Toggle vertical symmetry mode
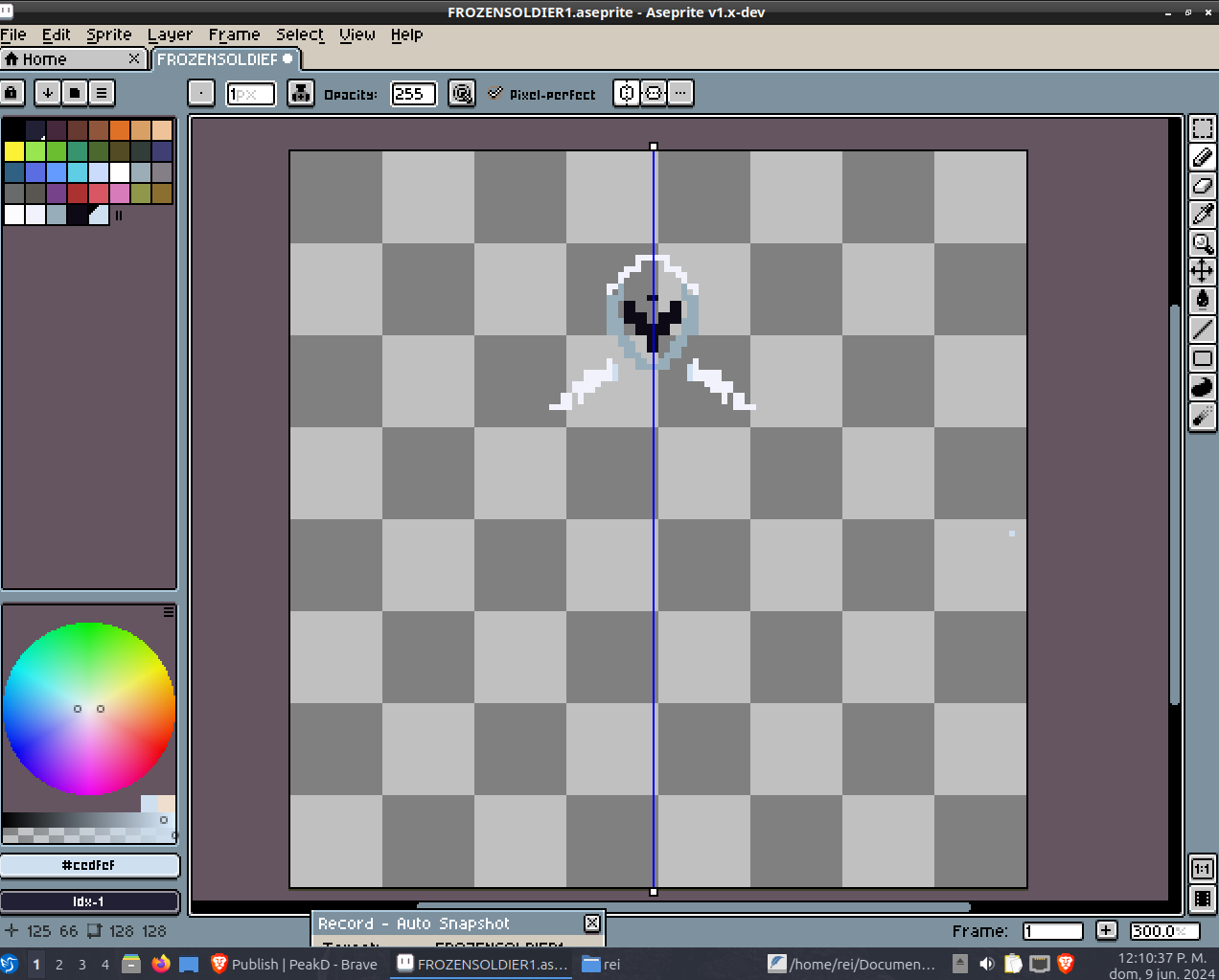 point(627,93)
